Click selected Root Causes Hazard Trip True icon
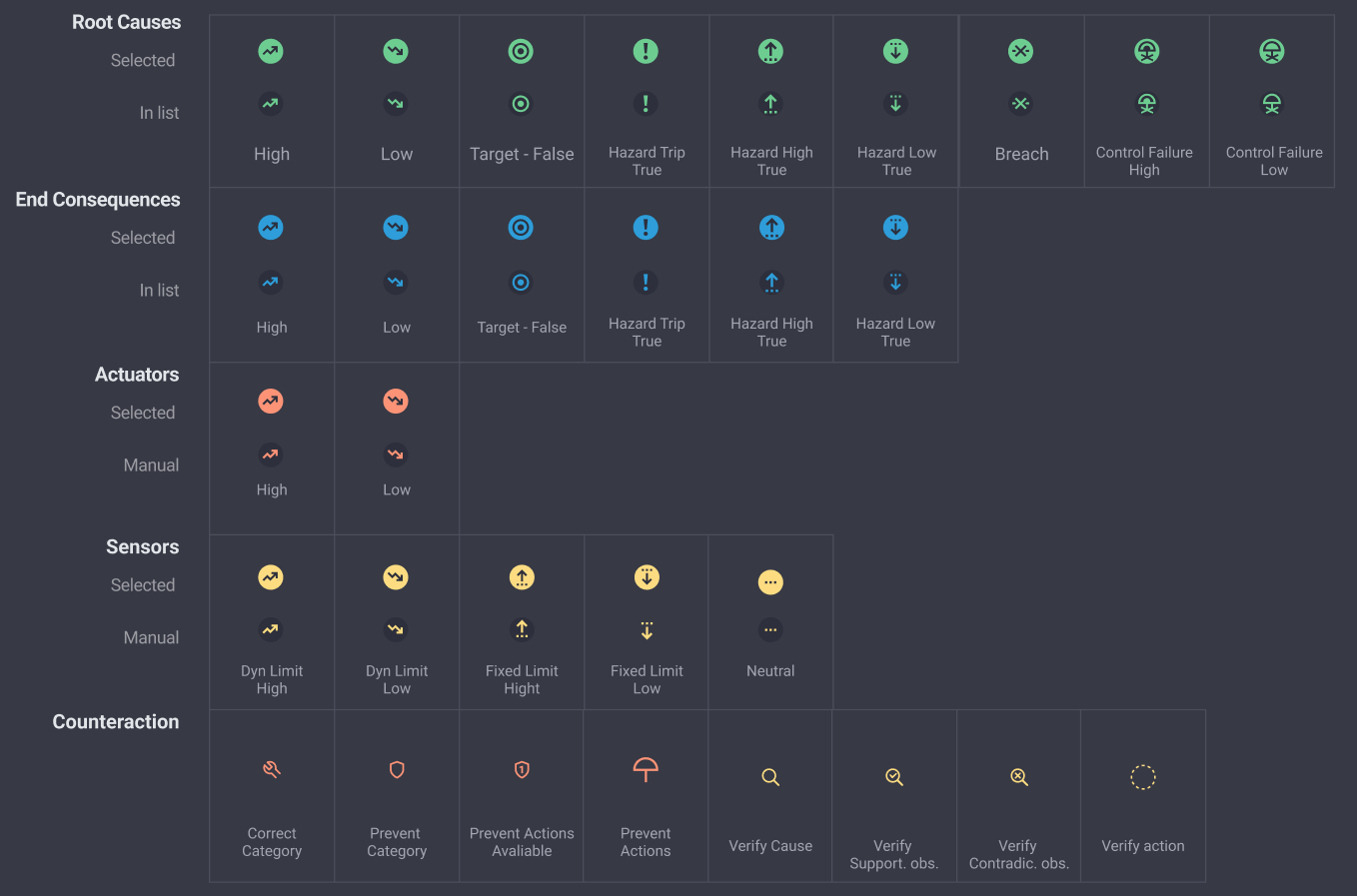 pos(646,51)
